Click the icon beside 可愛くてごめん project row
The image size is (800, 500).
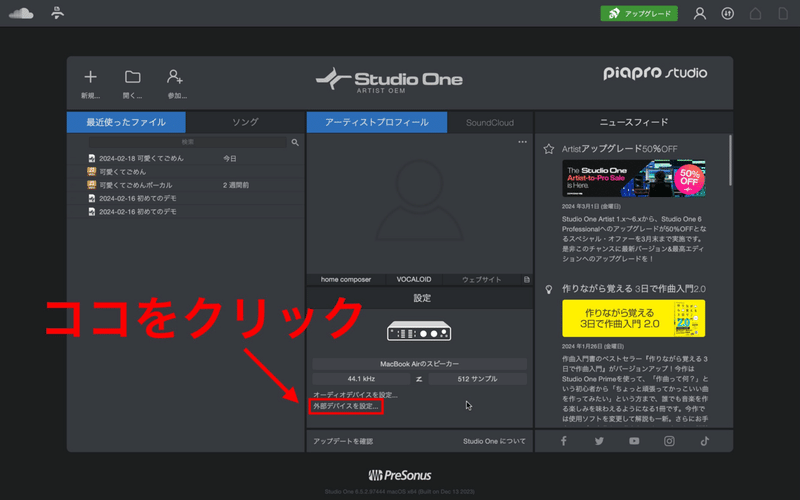point(92,171)
